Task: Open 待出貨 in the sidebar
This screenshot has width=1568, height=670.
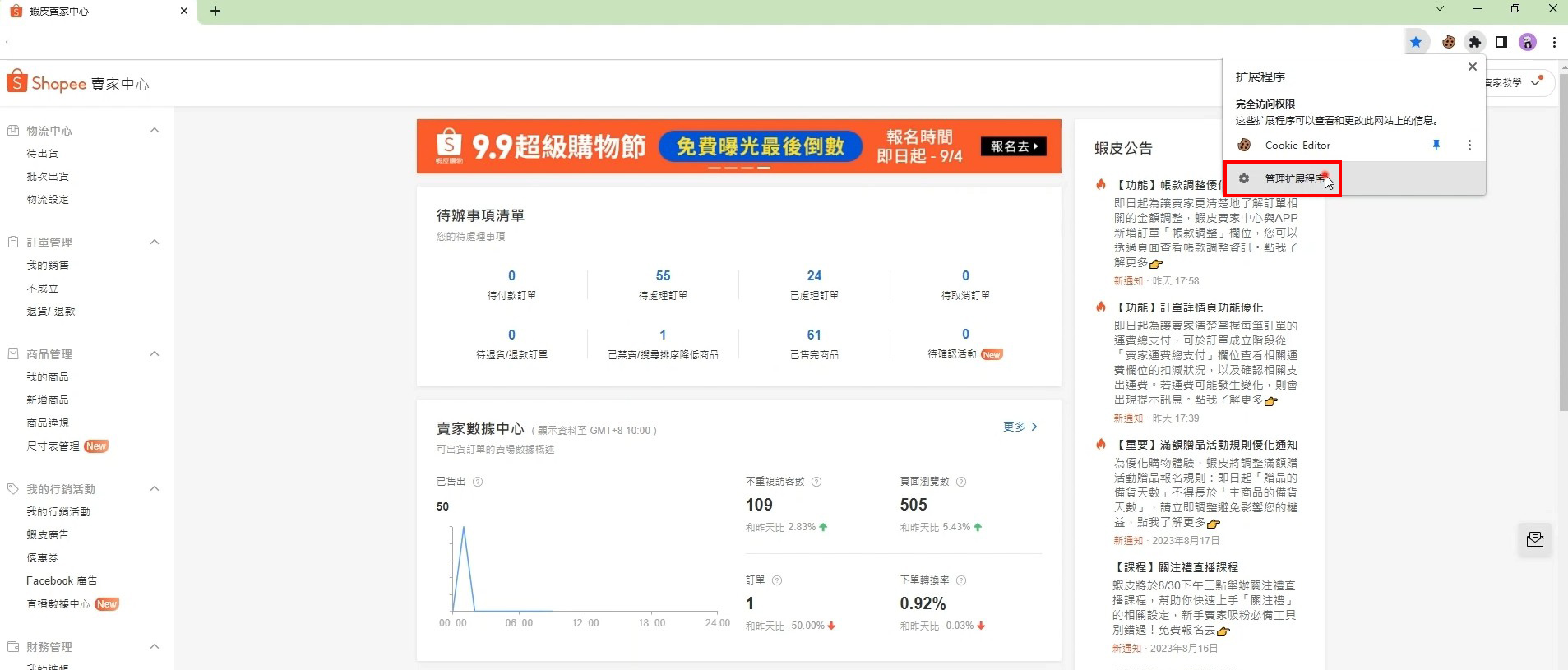Action: coord(42,154)
